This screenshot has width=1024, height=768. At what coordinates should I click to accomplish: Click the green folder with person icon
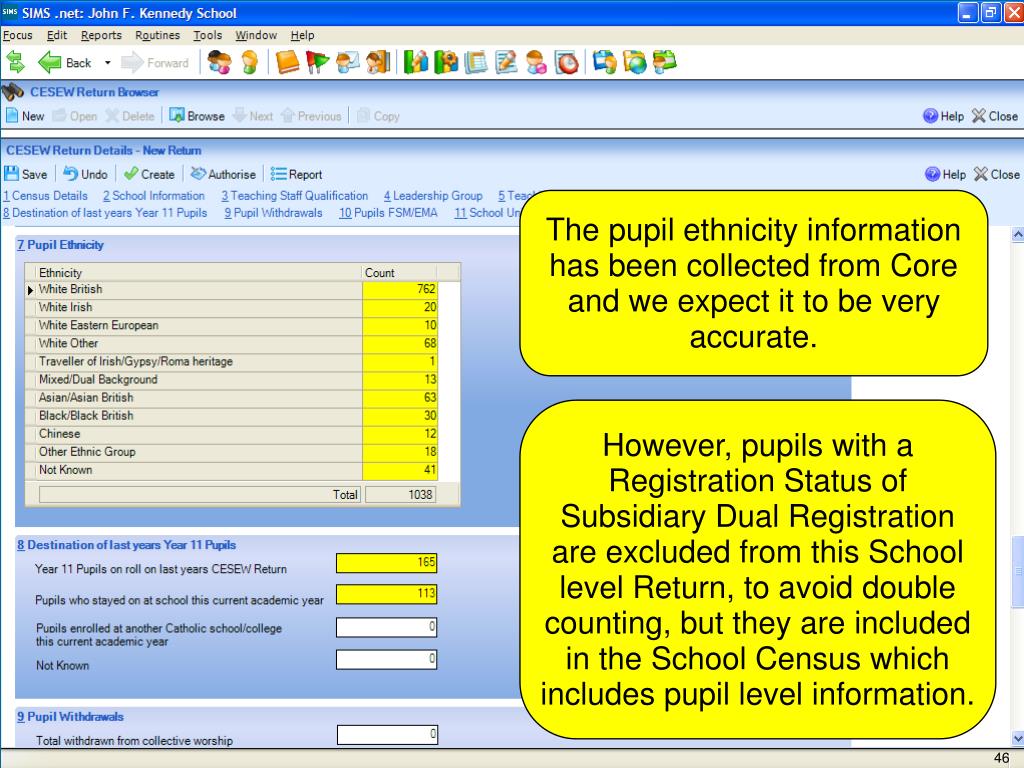click(665, 62)
